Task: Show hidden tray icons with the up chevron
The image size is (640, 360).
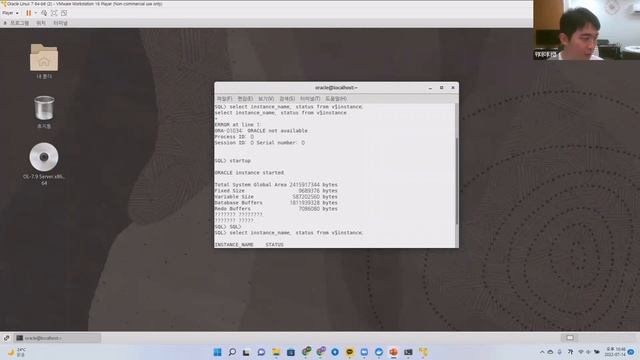Action: click(x=542, y=352)
